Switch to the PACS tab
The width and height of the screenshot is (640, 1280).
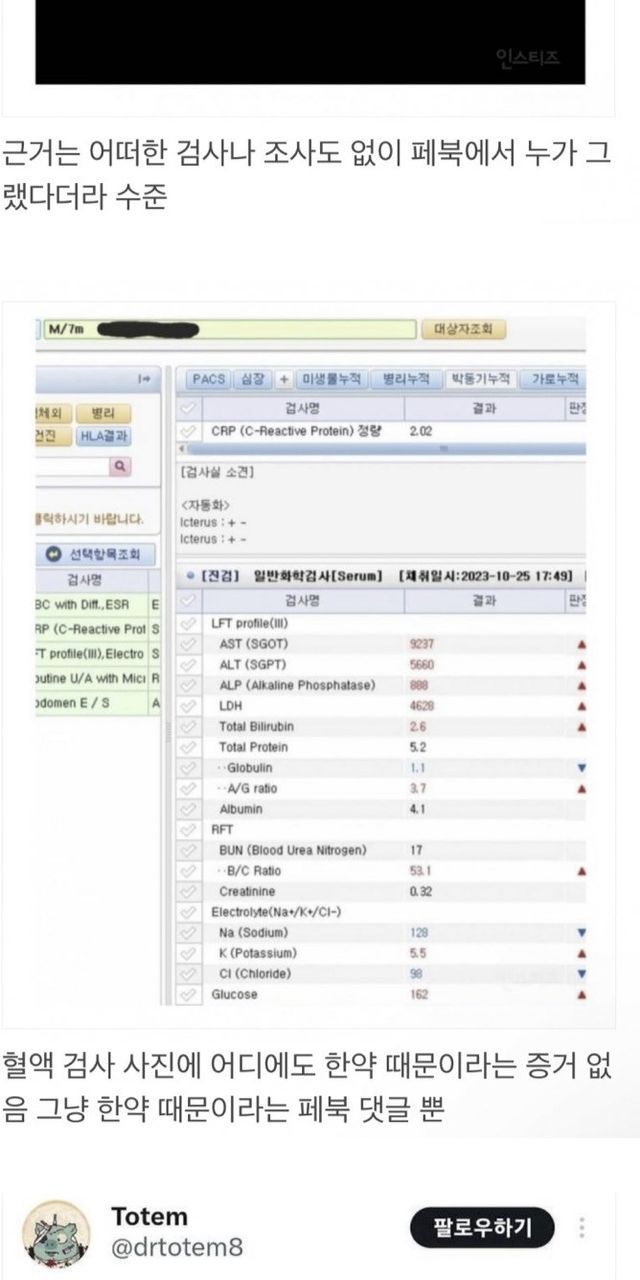[208, 379]
